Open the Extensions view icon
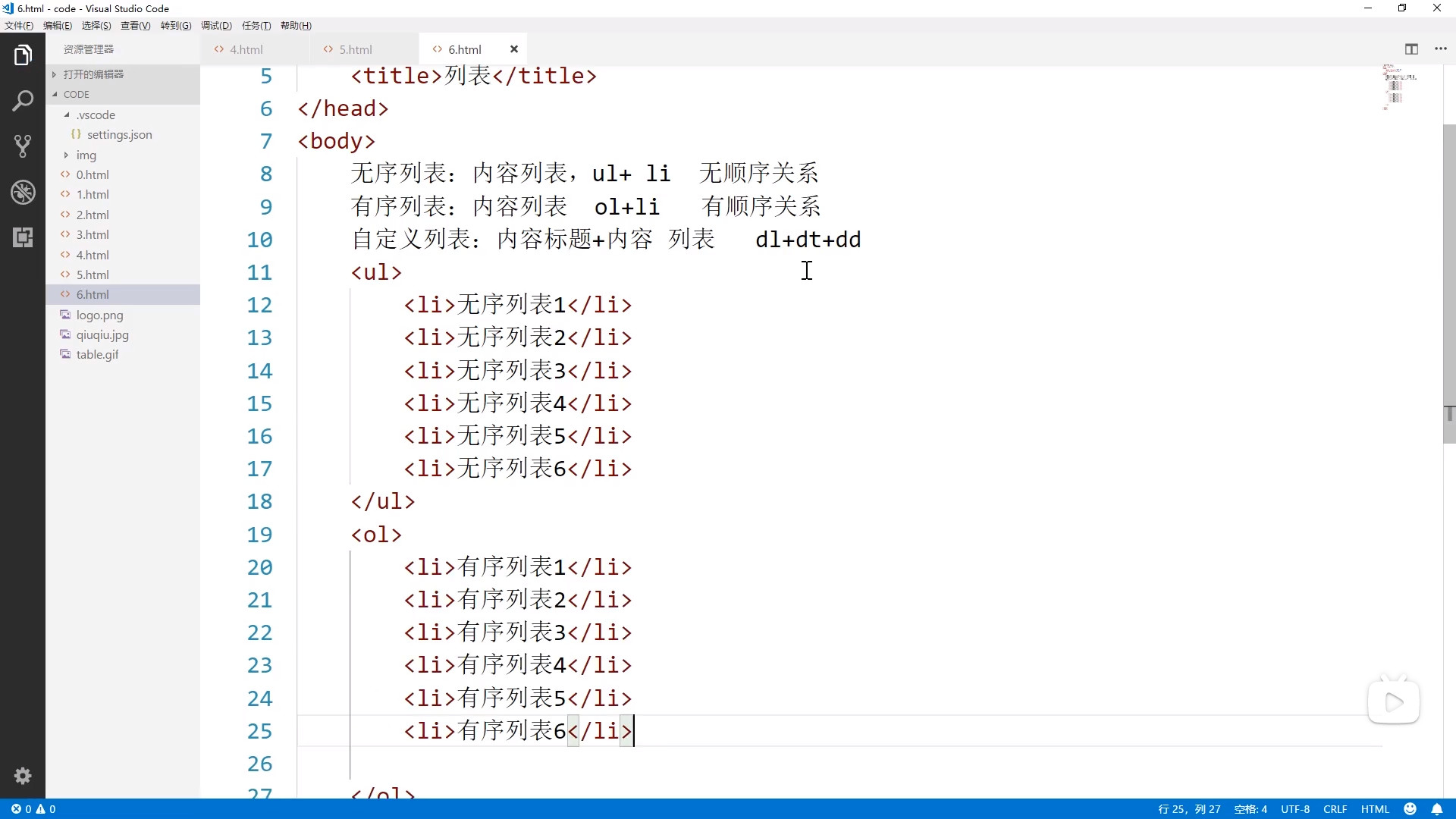Screen dimensions: 1456x819 pyautogui.click(x=23, y=237)
